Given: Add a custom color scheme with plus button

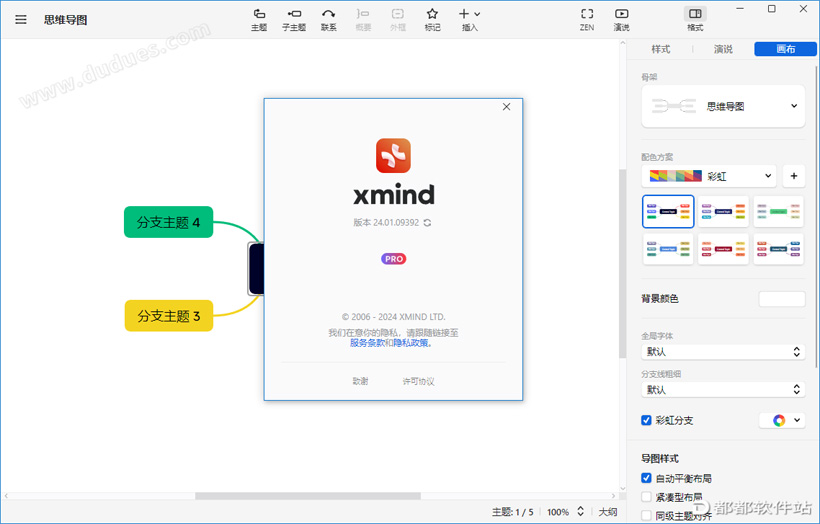Looking at the screenshot, I should pos(793,176).
